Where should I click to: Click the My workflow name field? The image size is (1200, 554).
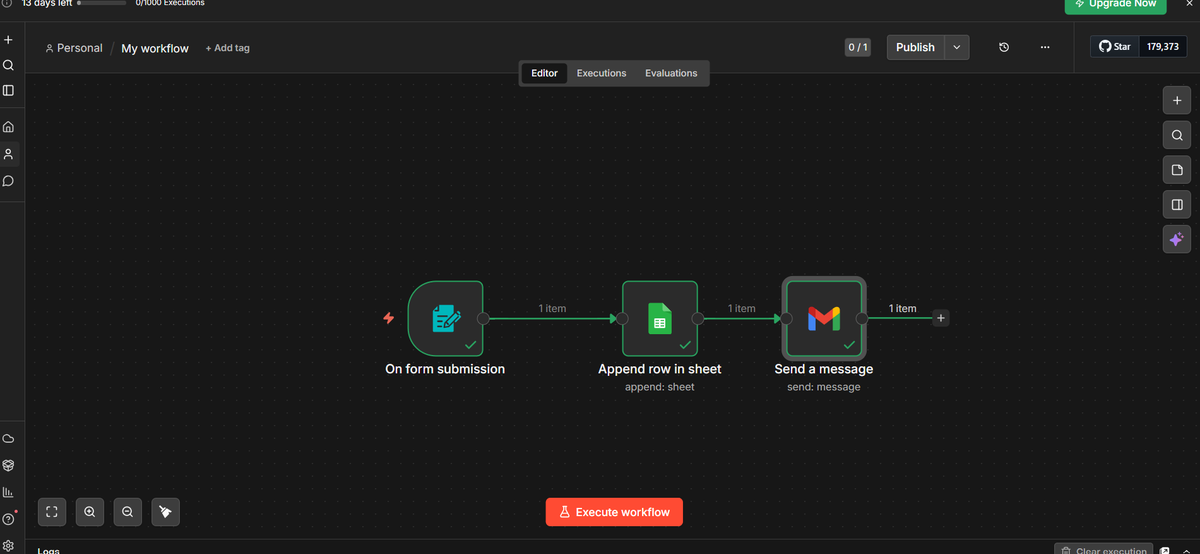[x=155, y=48]
